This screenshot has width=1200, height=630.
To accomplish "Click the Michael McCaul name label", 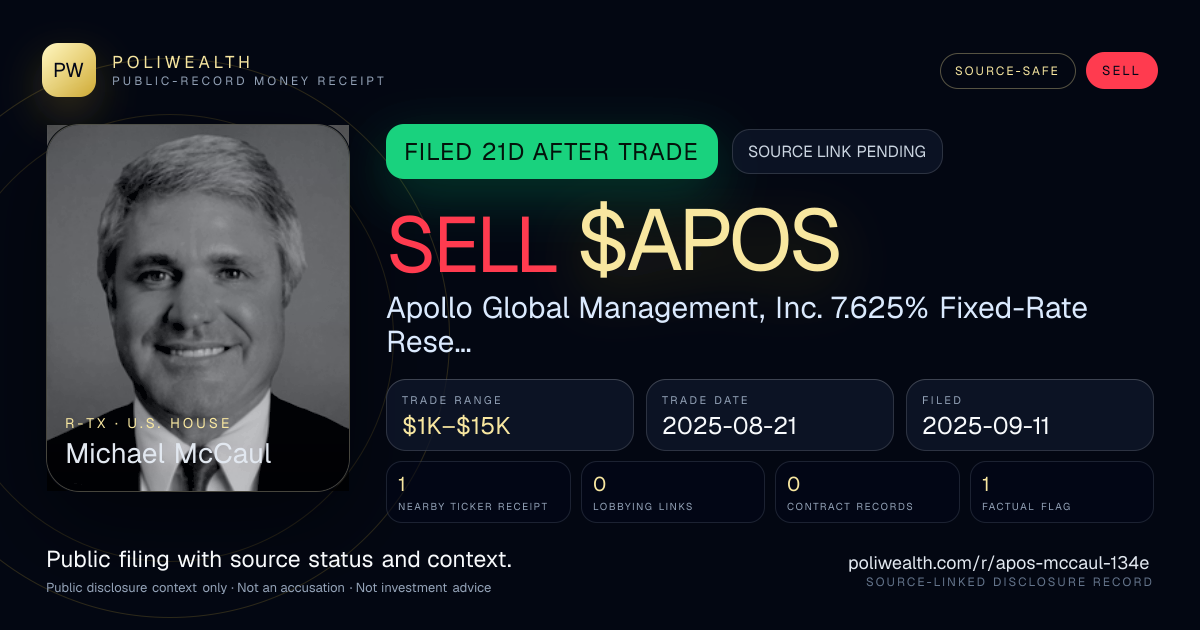I will pyautogui.click(x=168, y=453).
